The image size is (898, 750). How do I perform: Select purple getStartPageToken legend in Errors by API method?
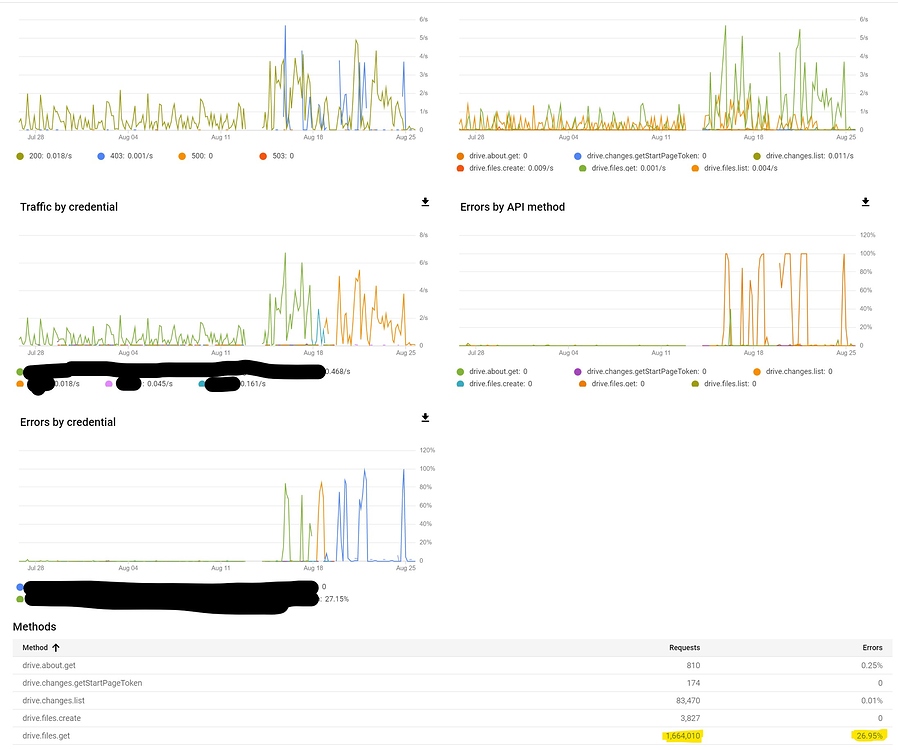[641, 372]
